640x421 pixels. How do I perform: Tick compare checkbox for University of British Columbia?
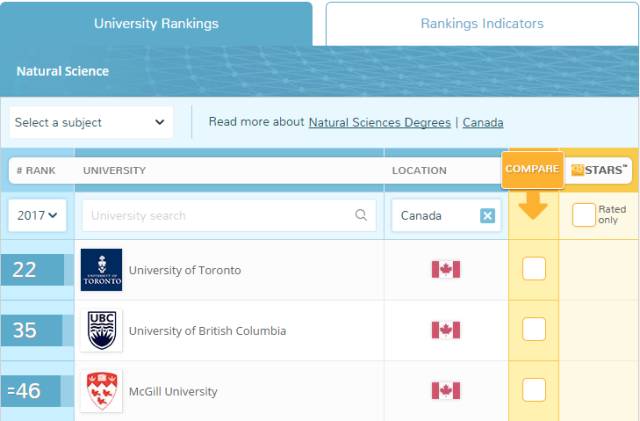[534, 329]
